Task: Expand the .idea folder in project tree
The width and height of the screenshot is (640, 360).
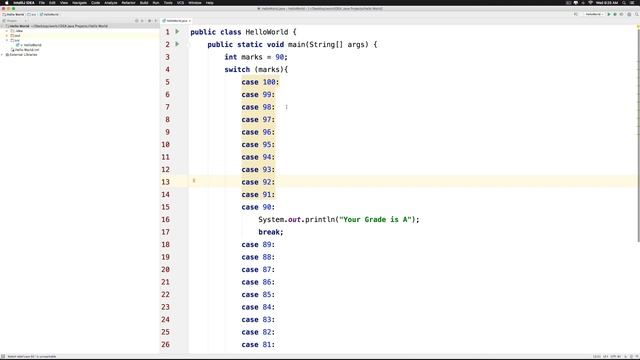Action: pos(7,31)
